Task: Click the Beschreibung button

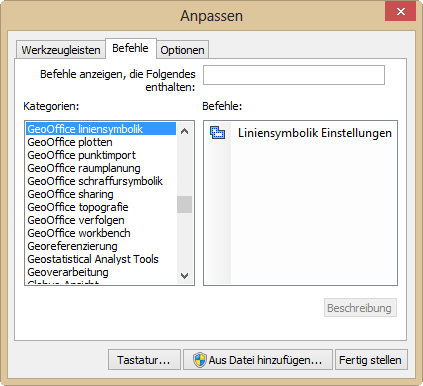Action: (360, 308)
